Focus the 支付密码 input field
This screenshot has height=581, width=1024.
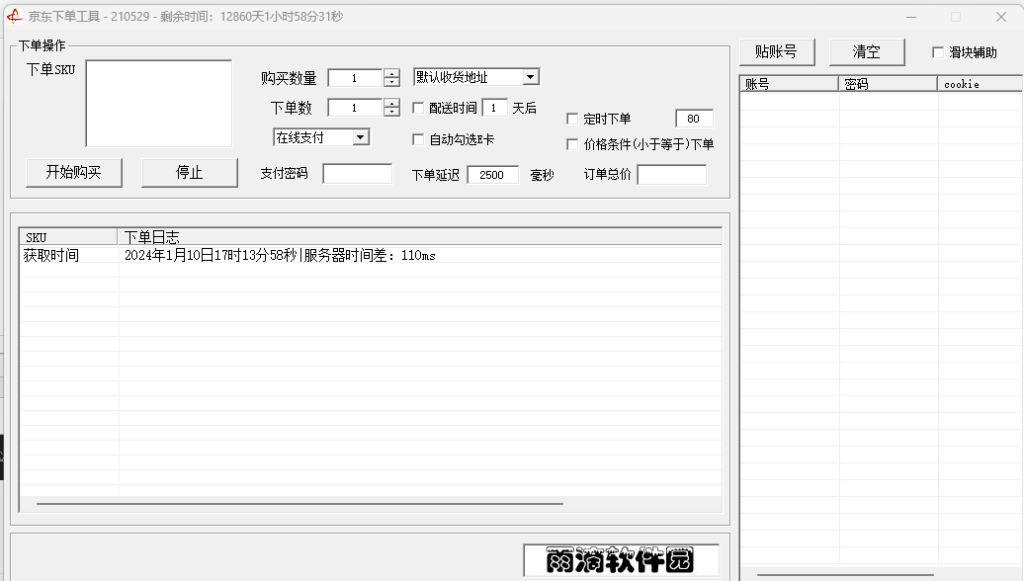357,174
